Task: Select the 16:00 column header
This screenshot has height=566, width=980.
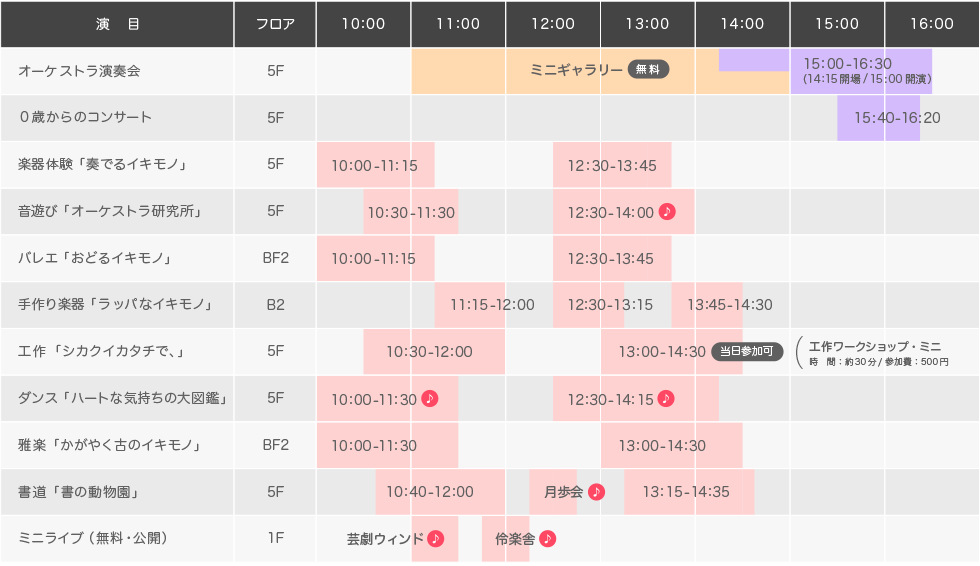Action: click(x=932, y=24)
